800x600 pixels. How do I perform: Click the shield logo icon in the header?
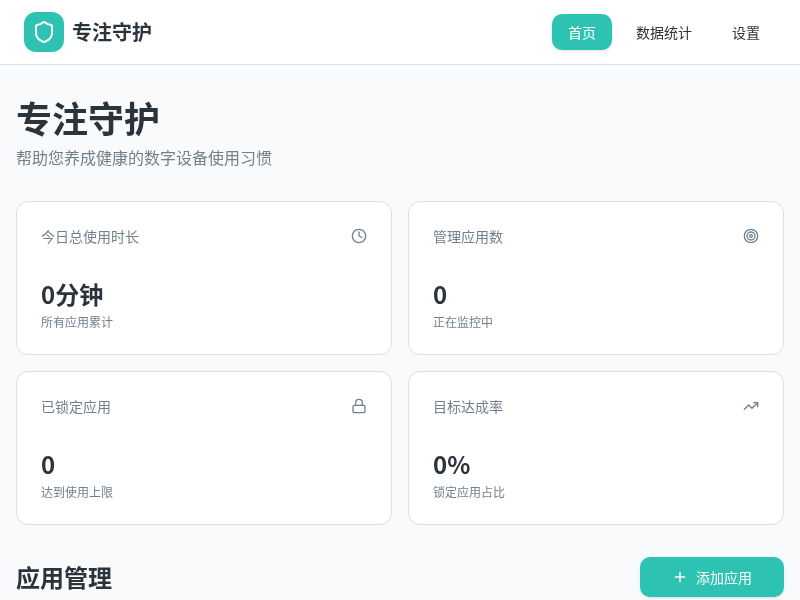pos(43,31)
